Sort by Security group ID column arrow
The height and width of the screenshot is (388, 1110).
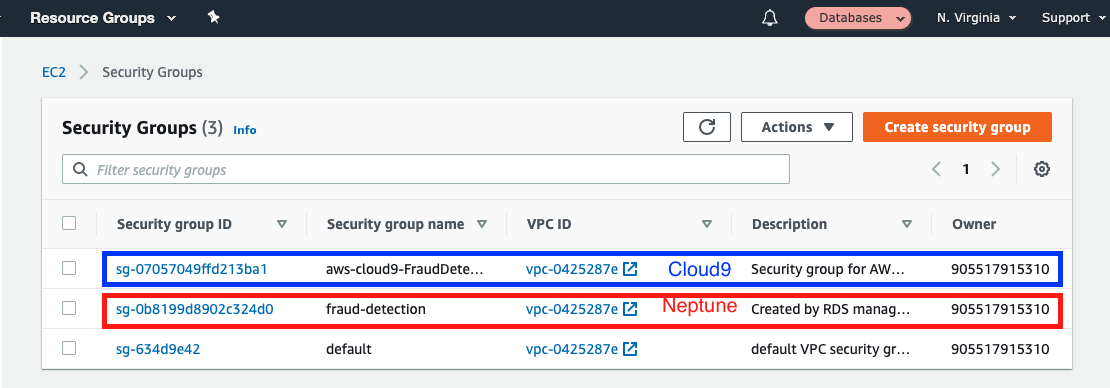(282, 224)
